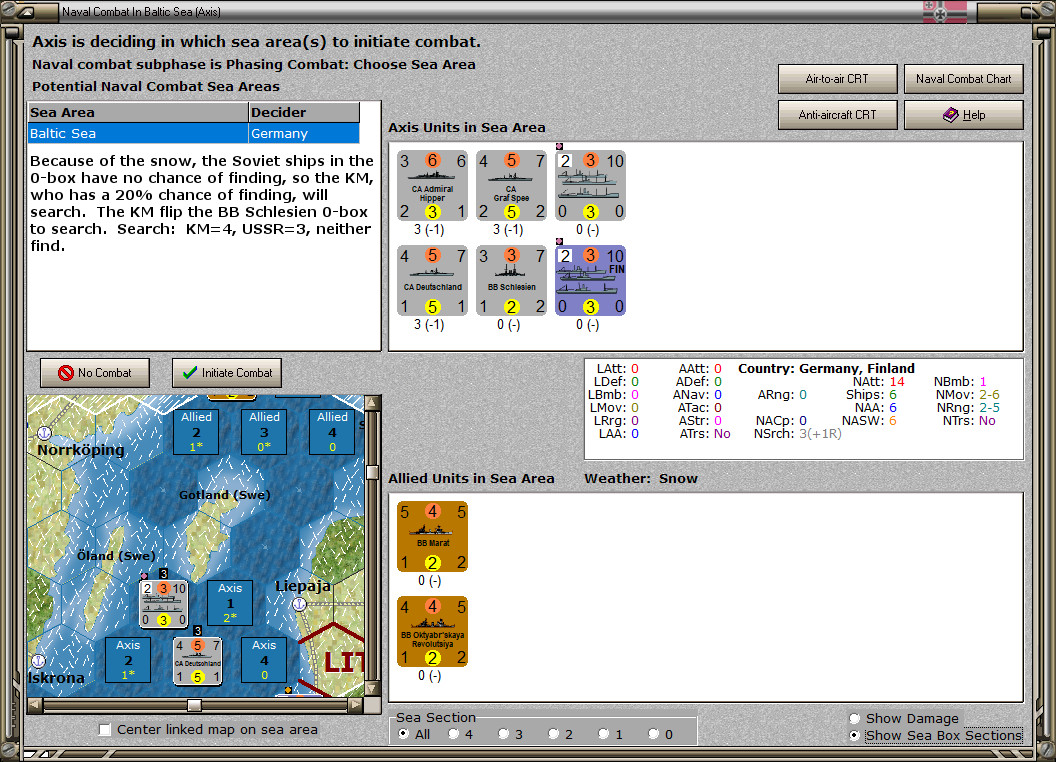The height and width of the screenshot is (762, 1056).
Task: Select the Baltic Sea row
Action: coord(194,133)
